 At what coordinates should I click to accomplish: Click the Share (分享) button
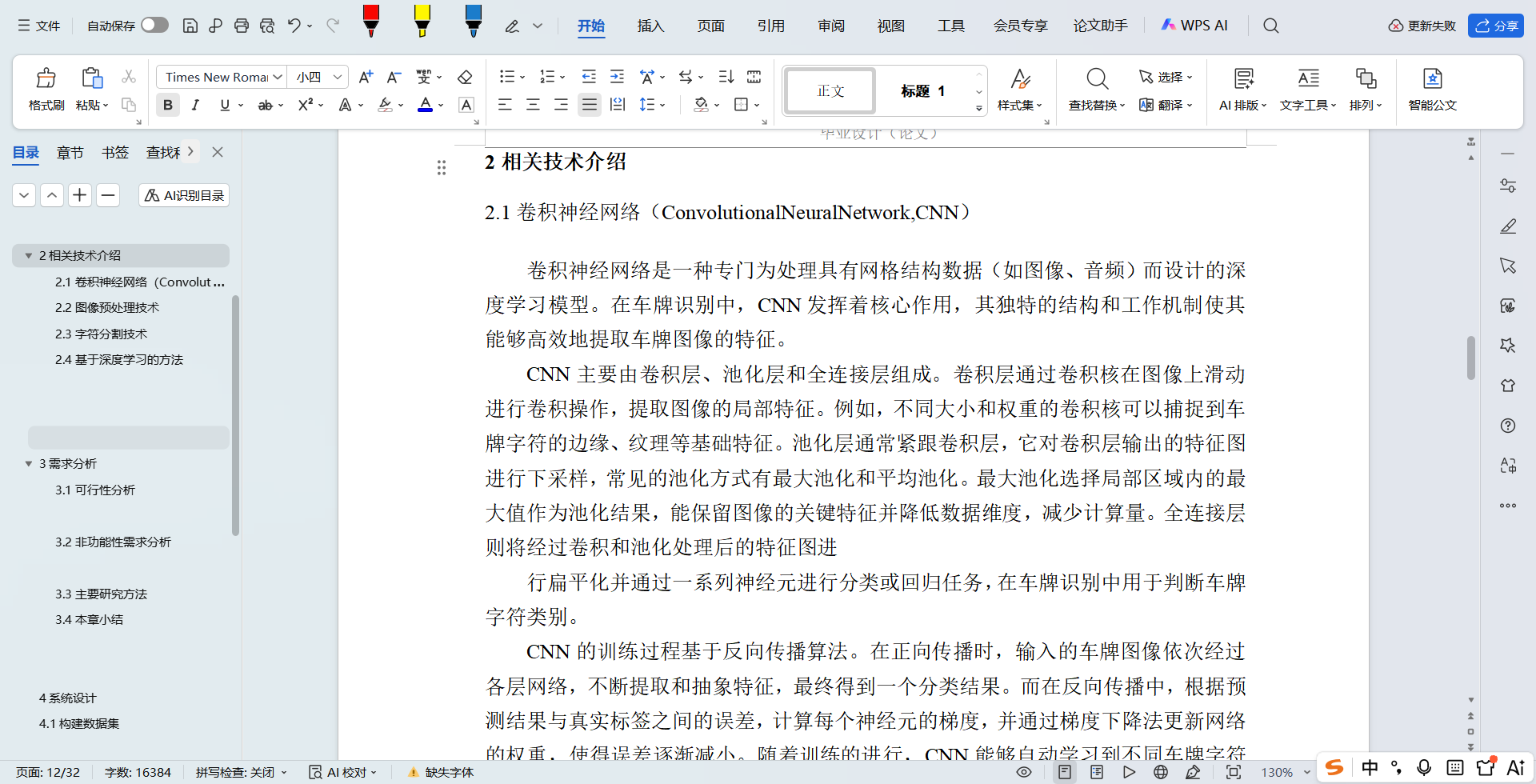click(1496, 26)
